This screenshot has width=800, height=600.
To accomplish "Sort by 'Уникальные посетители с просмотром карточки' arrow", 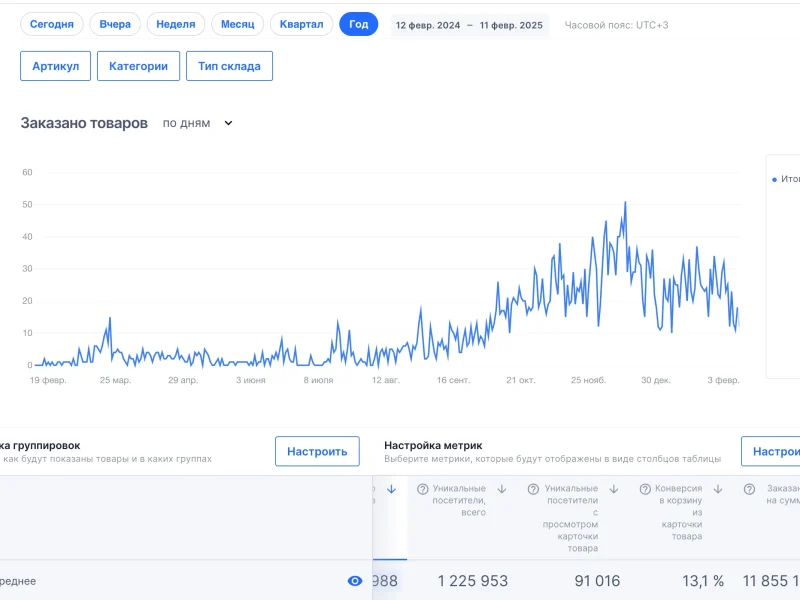I will point(614,489).
